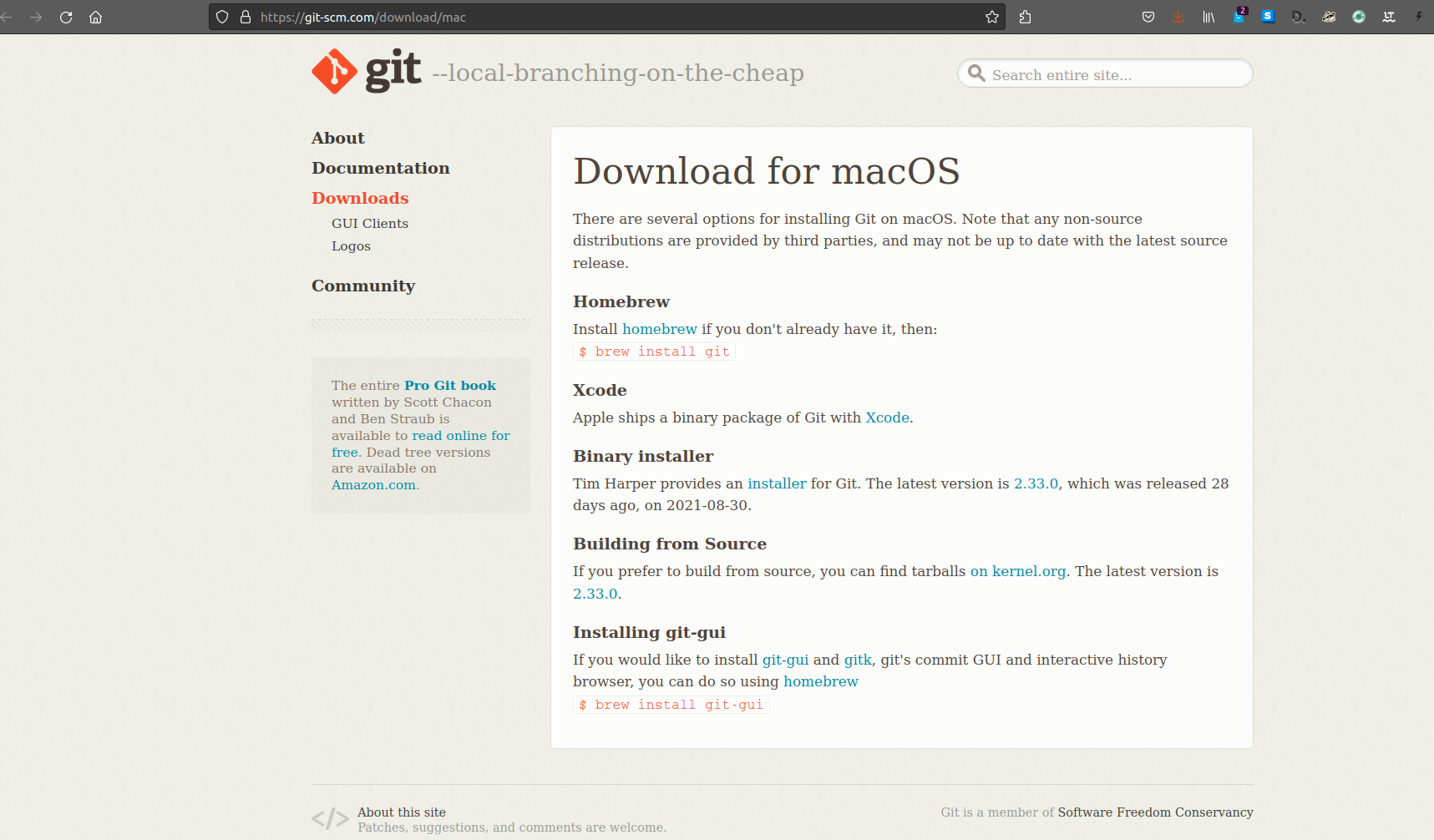
Task: Open the gitk link
Action: point(858,660)
